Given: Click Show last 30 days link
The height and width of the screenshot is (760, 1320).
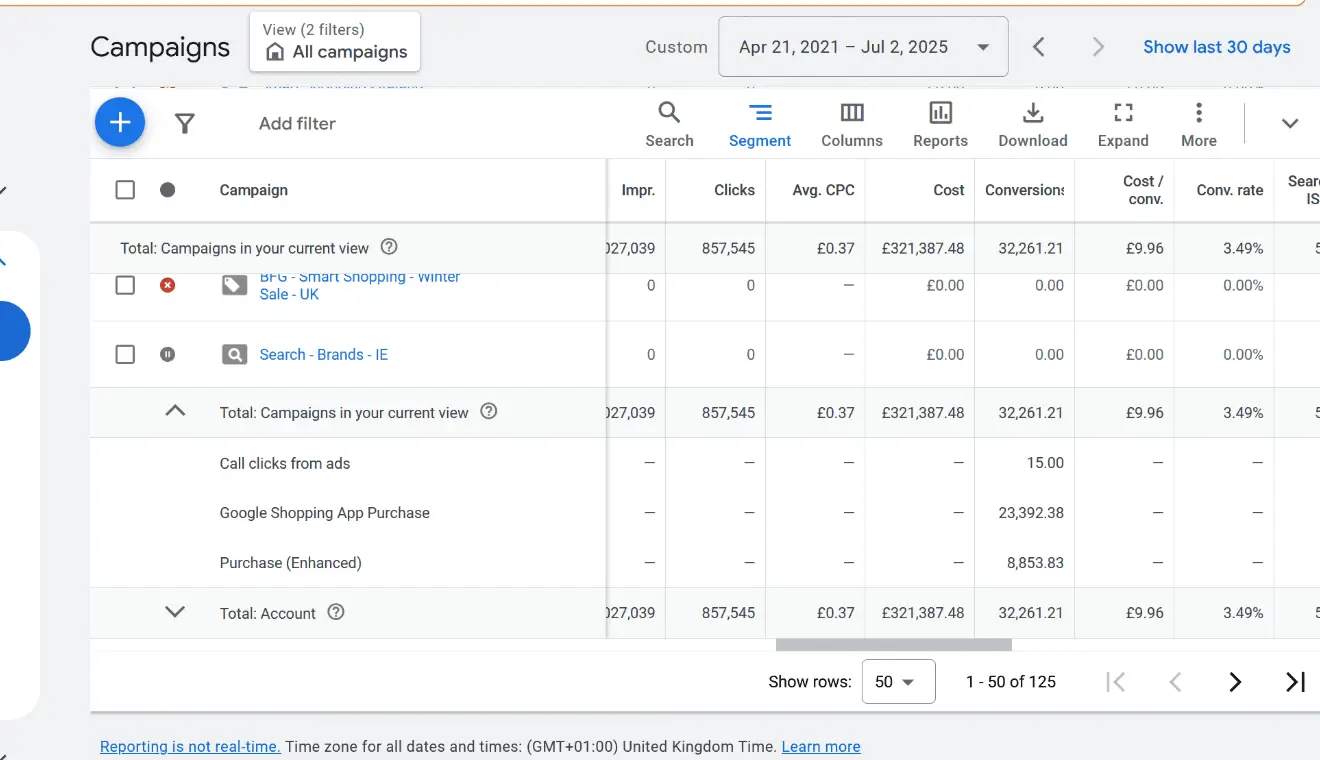Looking at the screenshot, I should (1216, 46).
